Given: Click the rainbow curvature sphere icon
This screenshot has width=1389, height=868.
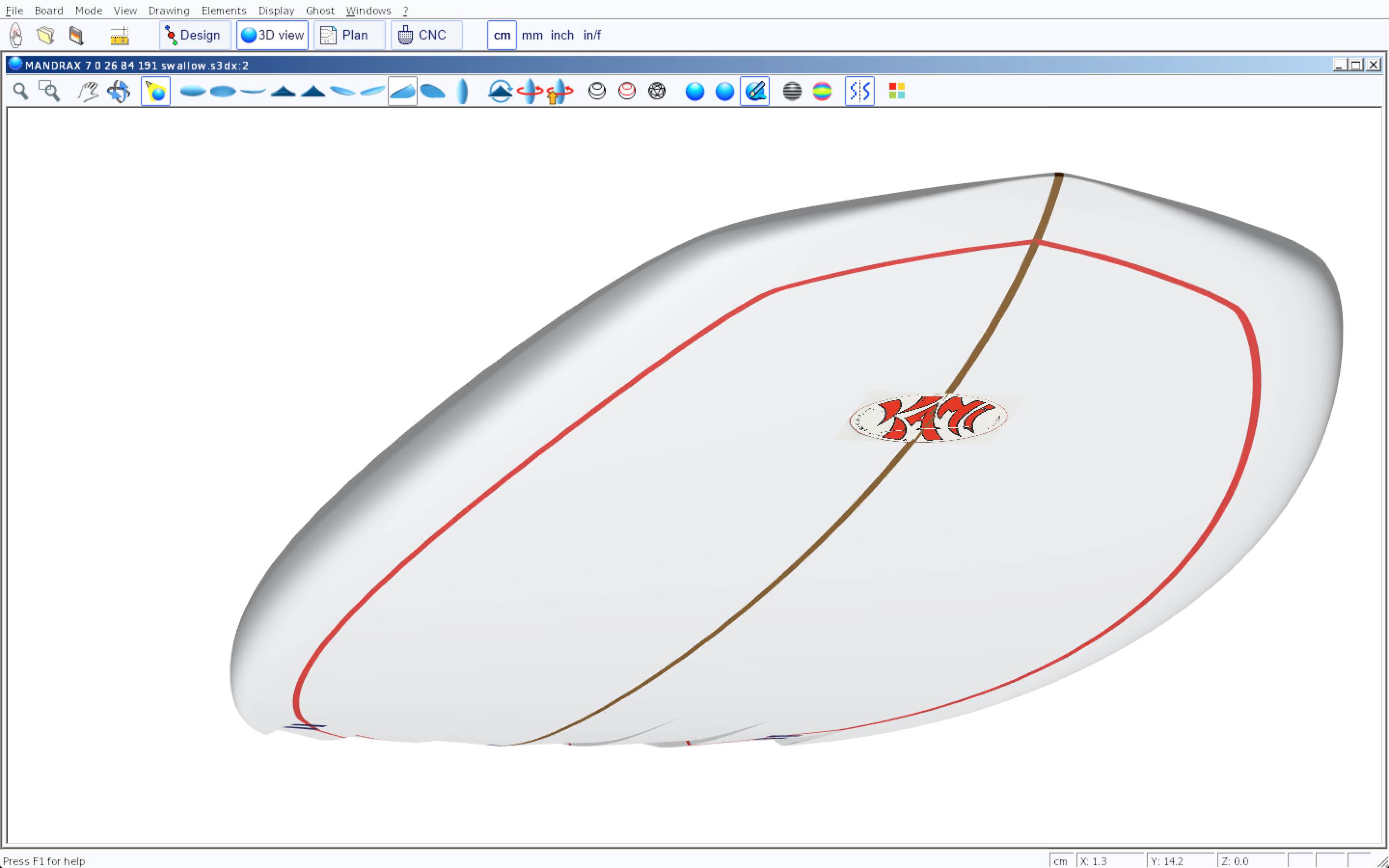Looking at the screenshot, I should point(822,91).
